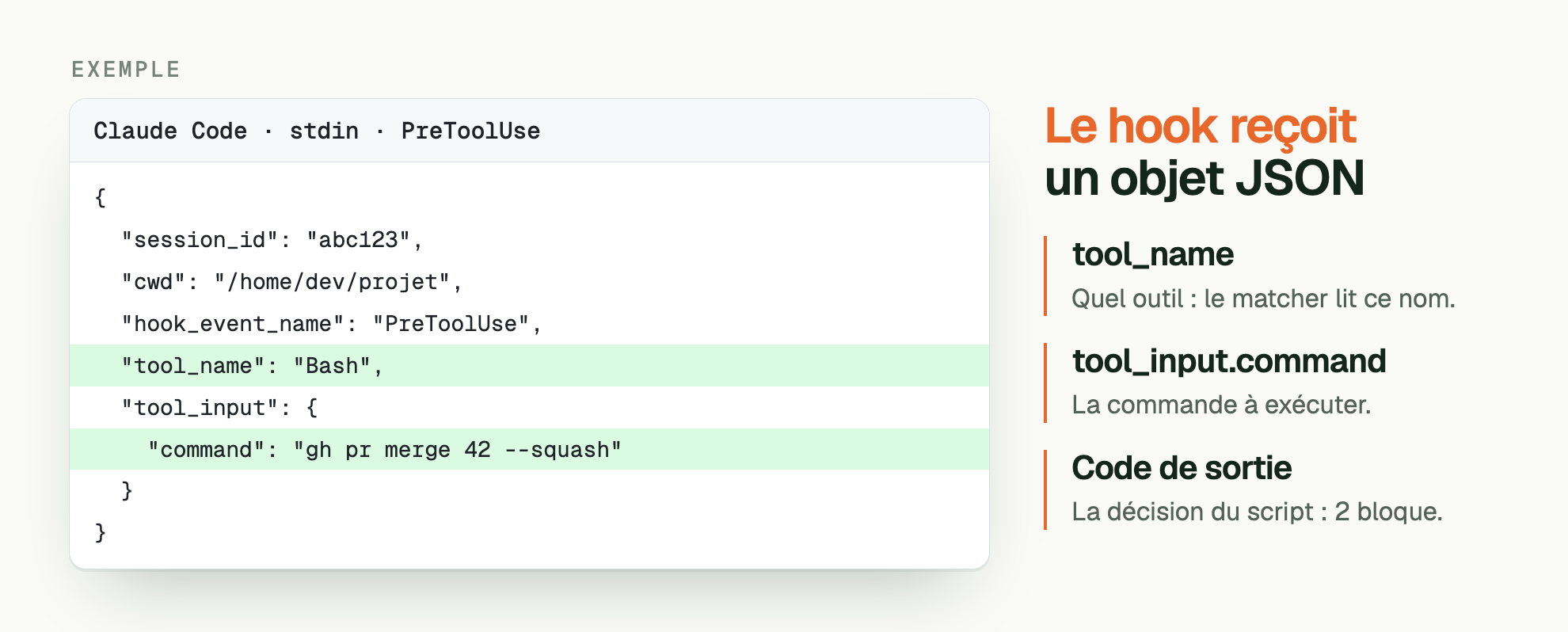This screenshot has width=1568, height=632.
Task: Click the highlighted "tool_name": "Bash" line
Action: (529, 366)
